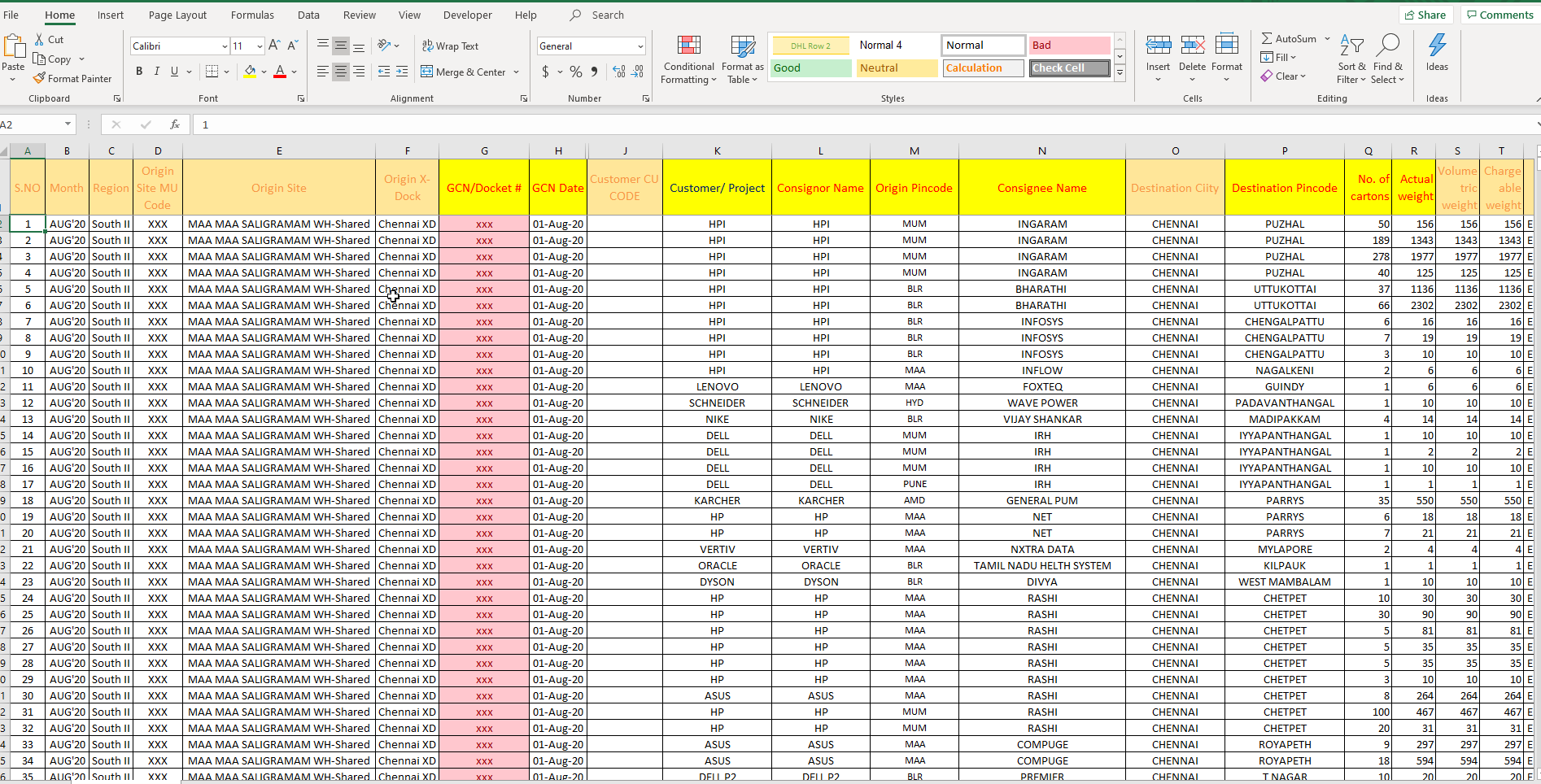Increase indent icon in Alignment group

(x=402, y=72)
